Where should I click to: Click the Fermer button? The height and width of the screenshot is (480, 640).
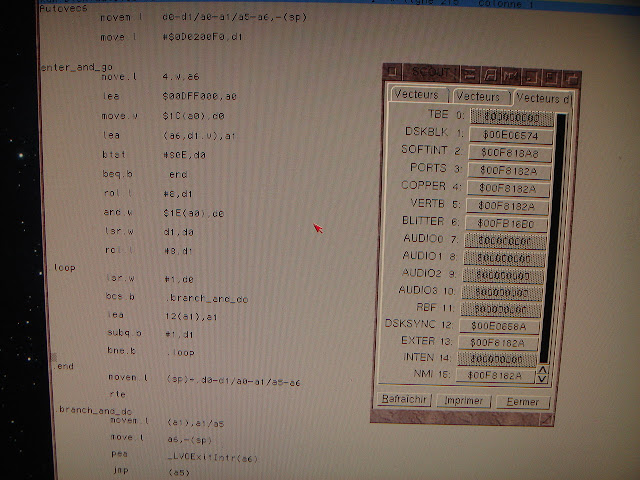coord(523,402)
